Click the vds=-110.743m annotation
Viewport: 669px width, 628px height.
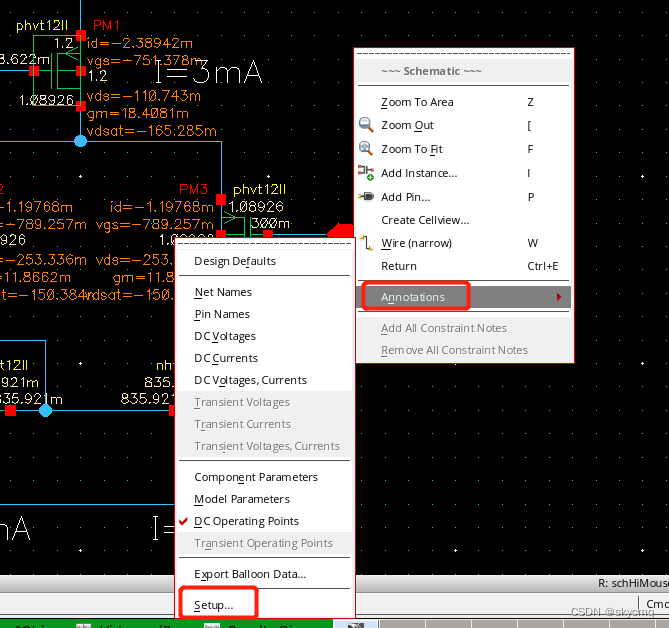(143, 96)
